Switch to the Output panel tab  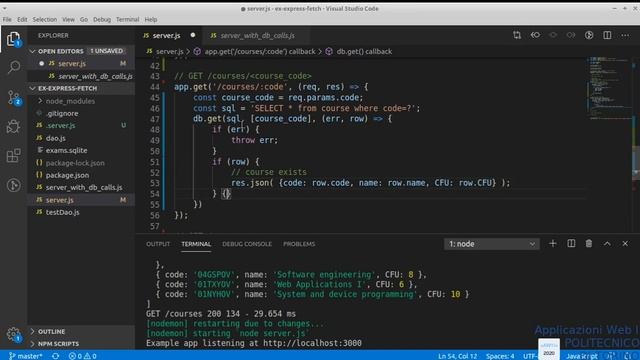click(158, 244)
